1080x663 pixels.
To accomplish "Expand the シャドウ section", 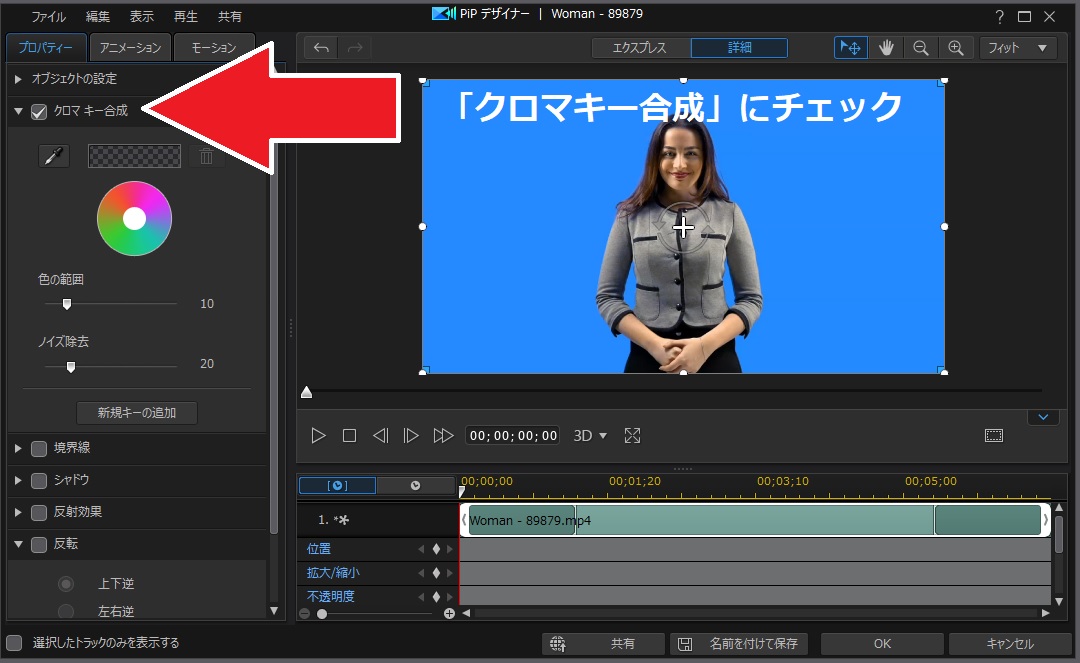I will click(x=18, y=480).
